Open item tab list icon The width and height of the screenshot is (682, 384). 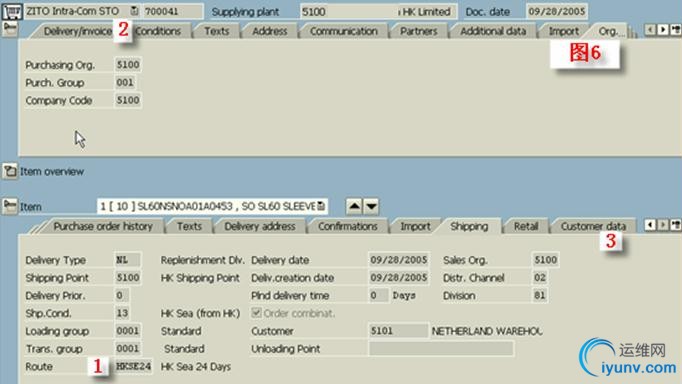[x=675, y=225]
